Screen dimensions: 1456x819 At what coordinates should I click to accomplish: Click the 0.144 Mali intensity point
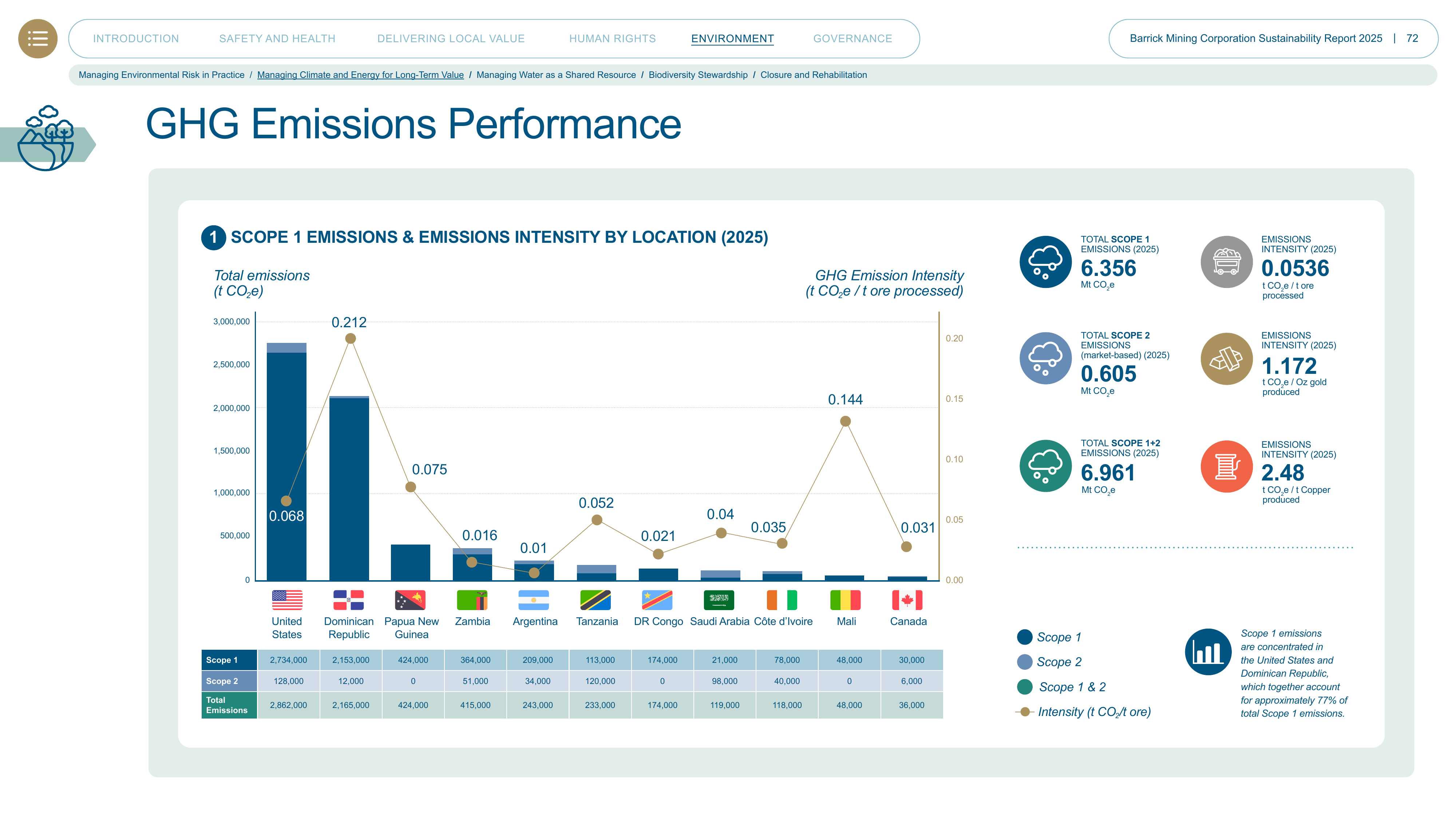click(846, 421)
